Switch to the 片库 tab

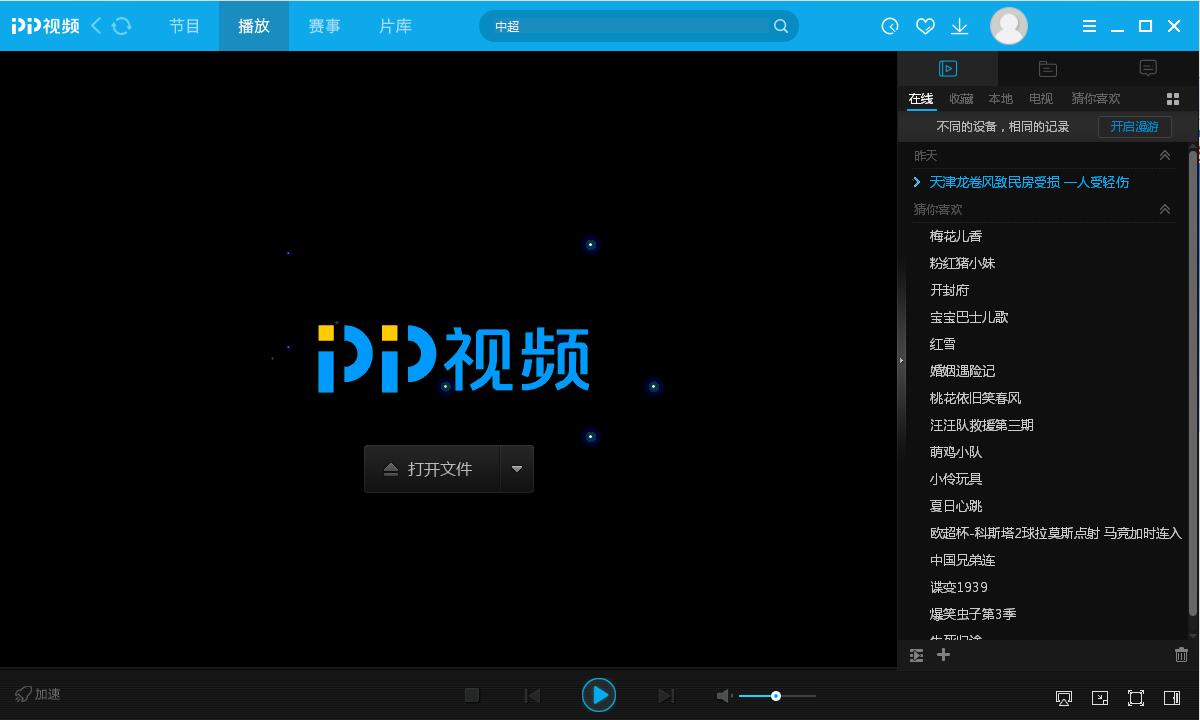[x=394, y=26]
